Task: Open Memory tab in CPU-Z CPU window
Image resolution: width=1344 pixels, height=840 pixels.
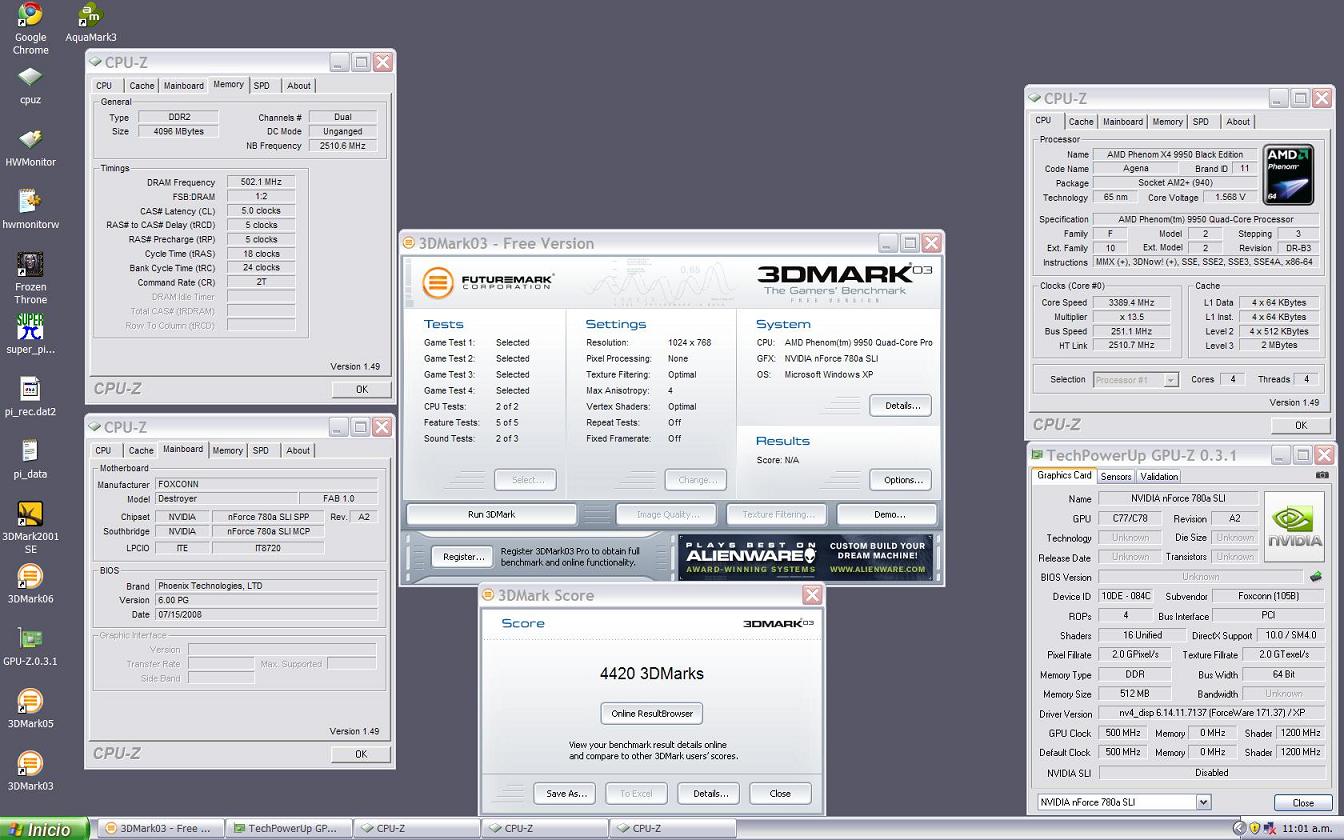Action: tap(1167, 122)
